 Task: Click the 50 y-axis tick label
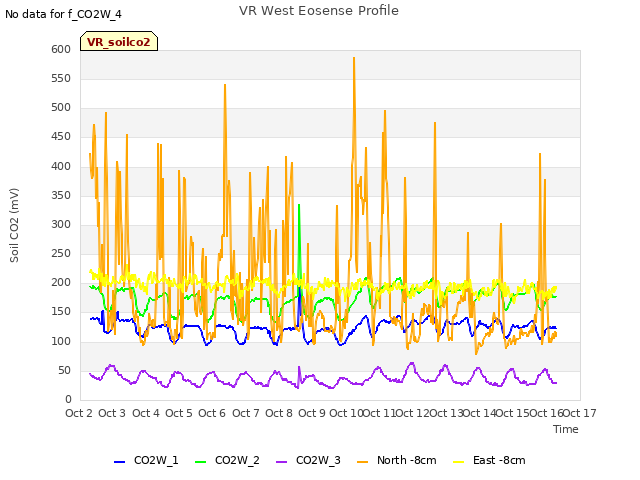65,371
